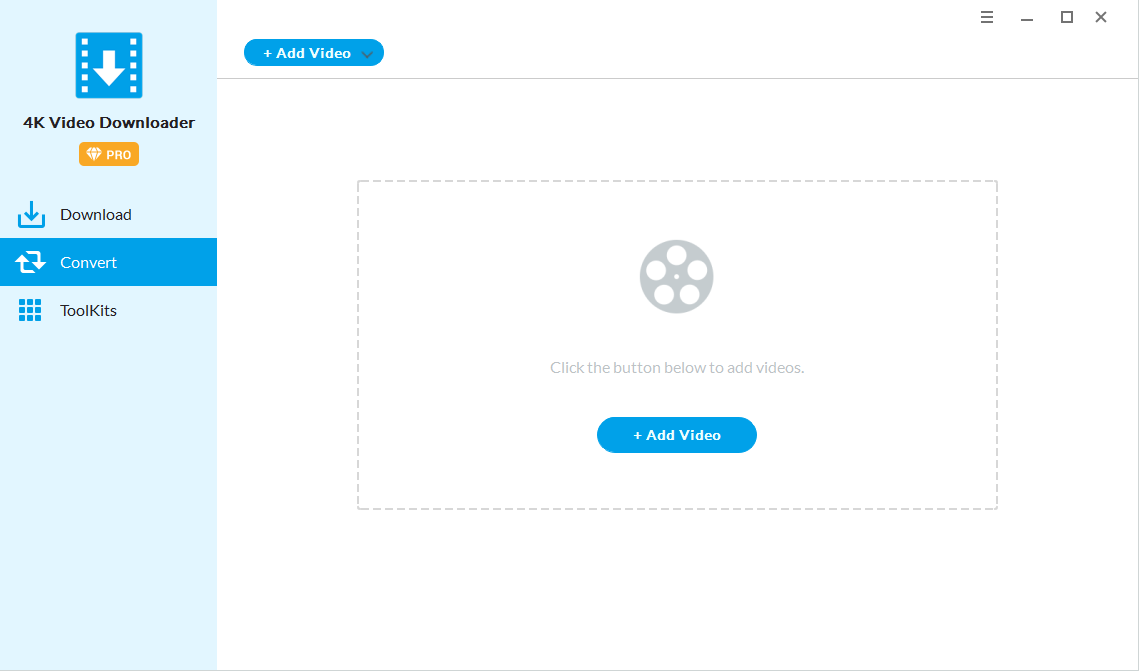The image size is (1139, 671).
Task: Close the 4K Video Downloader window
Action: 1101,17
